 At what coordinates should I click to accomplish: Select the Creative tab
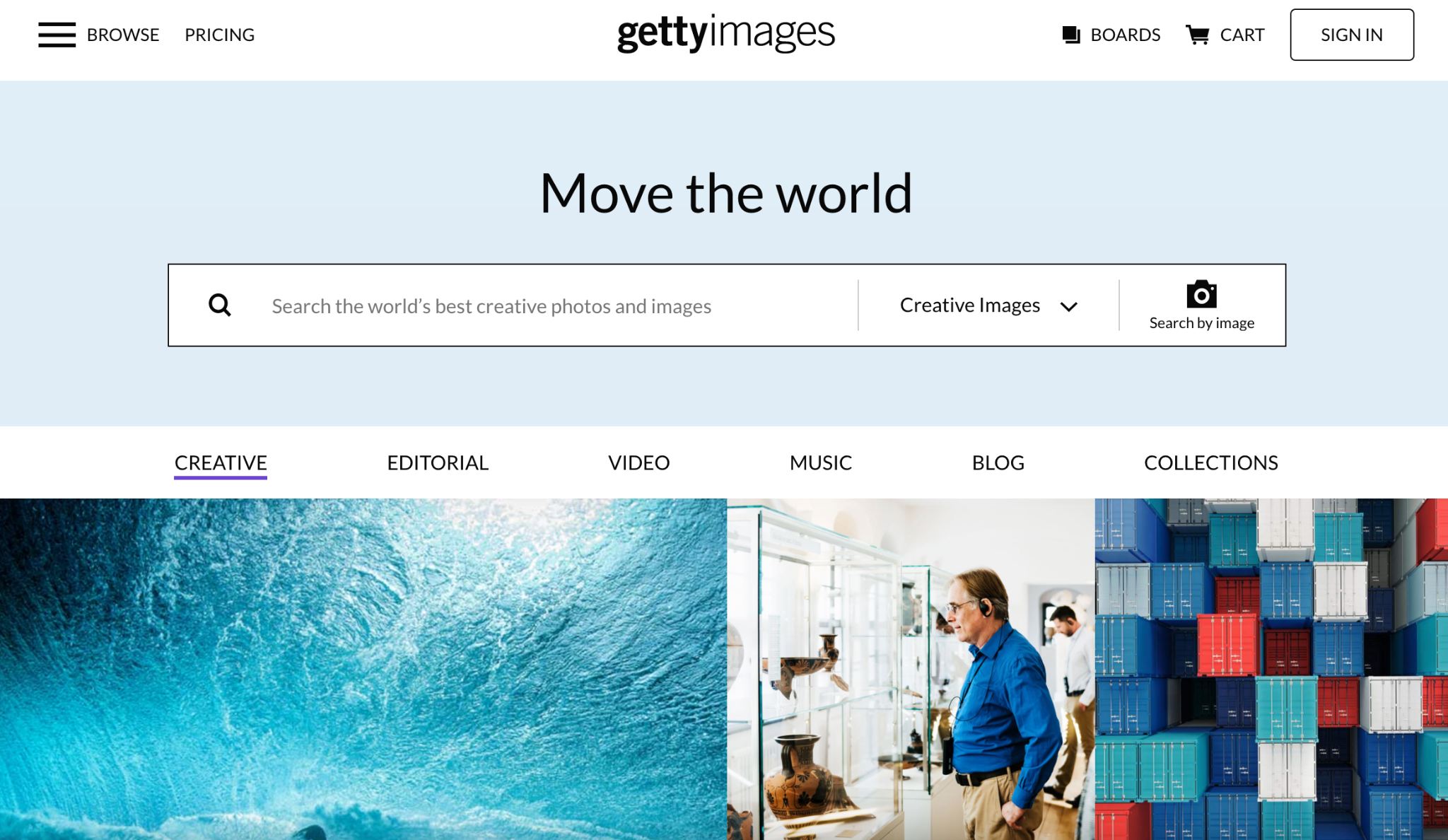[221, 463]
